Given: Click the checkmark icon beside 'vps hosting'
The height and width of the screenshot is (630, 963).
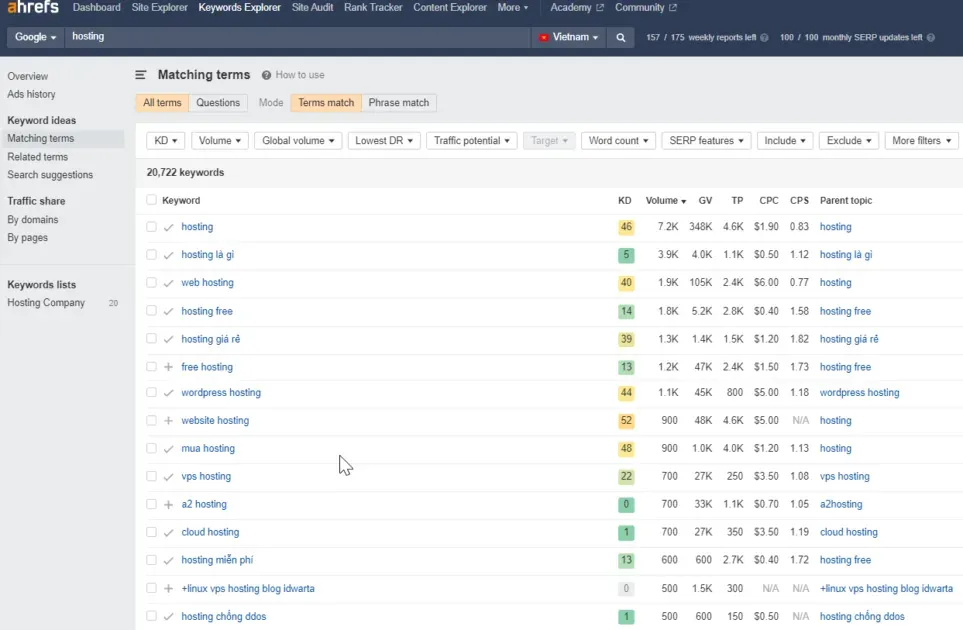Looking at the screenshot, I should 168,477.
